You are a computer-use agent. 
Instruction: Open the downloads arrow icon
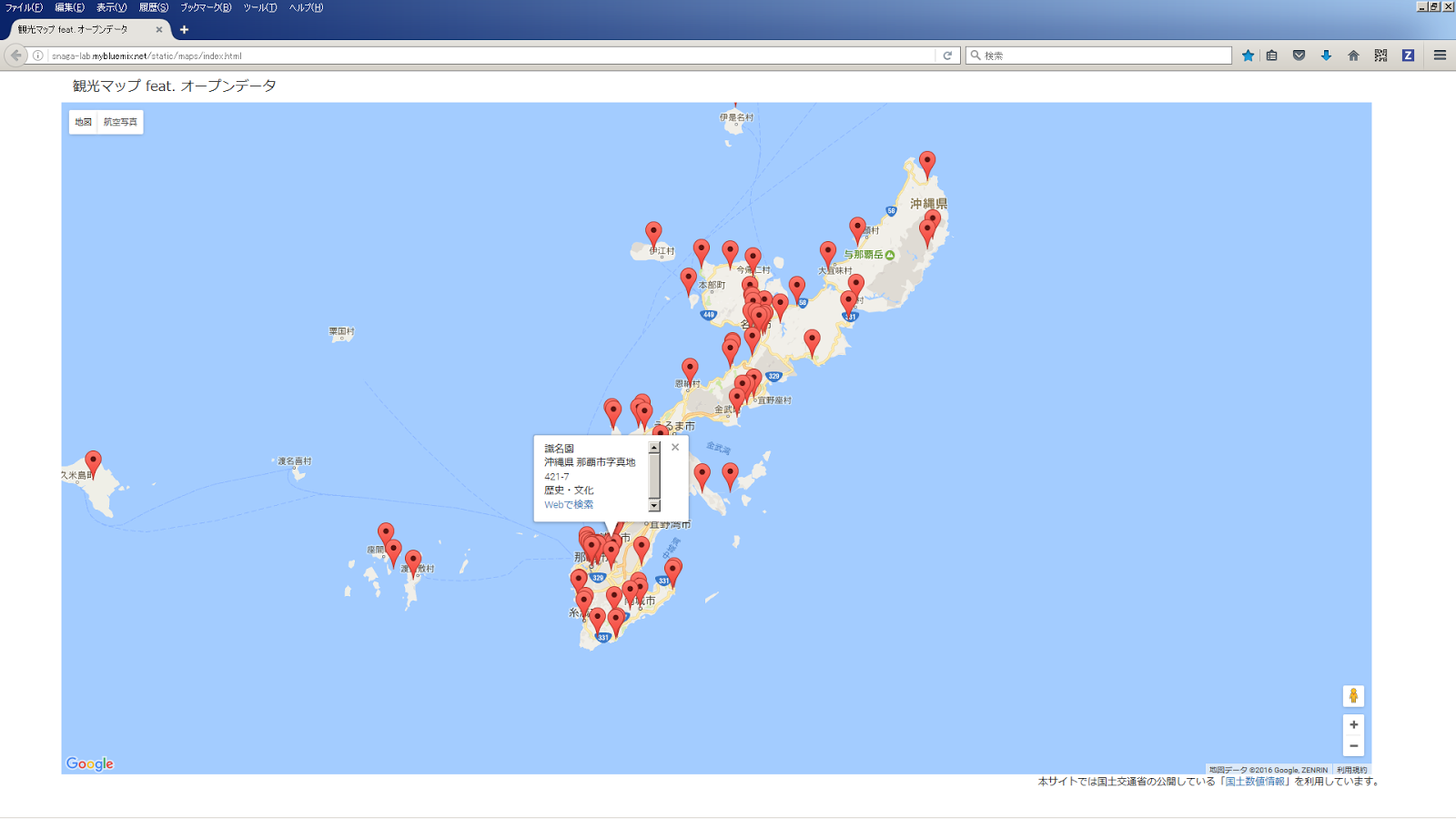click(1327, 56)
